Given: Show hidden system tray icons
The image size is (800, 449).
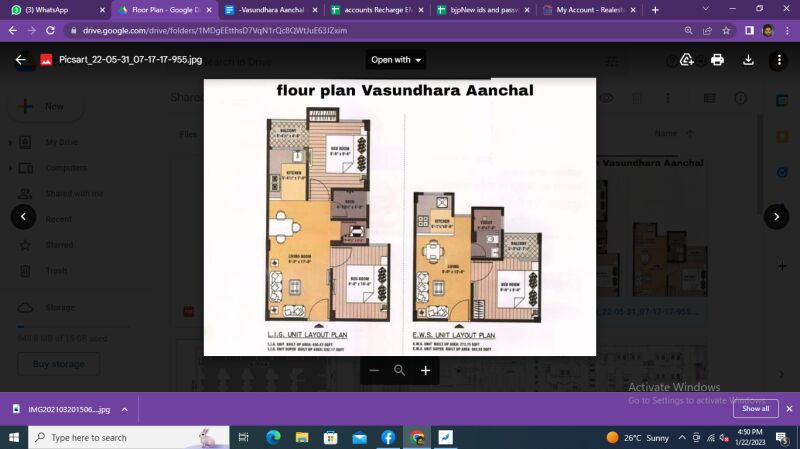Looking at the screenshot, I should click(x=682, y=437).
